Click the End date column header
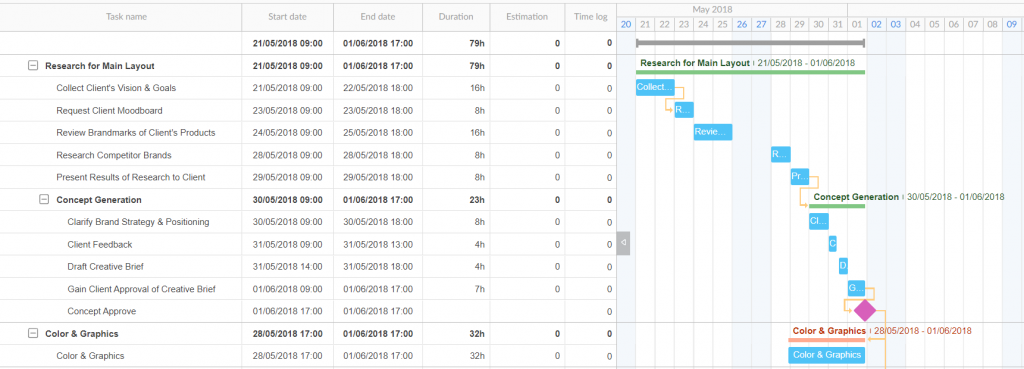Viewport: 1024px width, 369px height. (377, 17)
